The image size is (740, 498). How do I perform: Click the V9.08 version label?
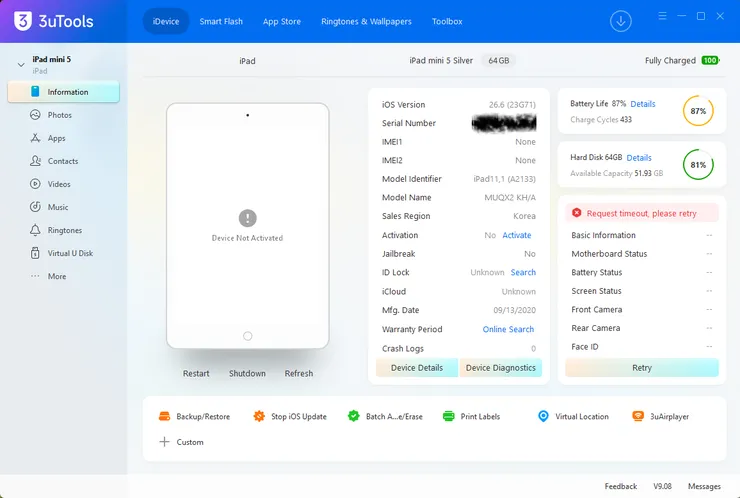[662, 486]
